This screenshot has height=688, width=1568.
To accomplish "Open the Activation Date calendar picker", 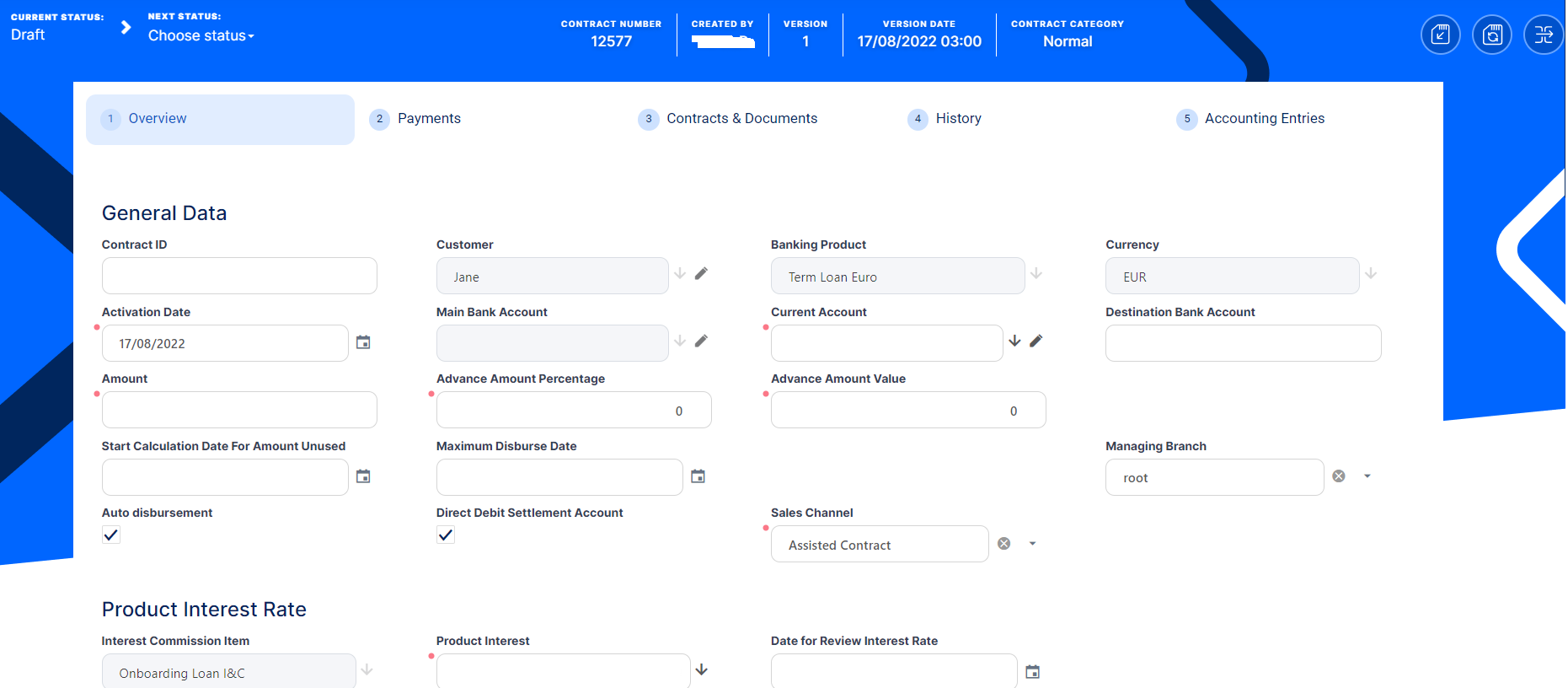I will [x=363, y=342].
